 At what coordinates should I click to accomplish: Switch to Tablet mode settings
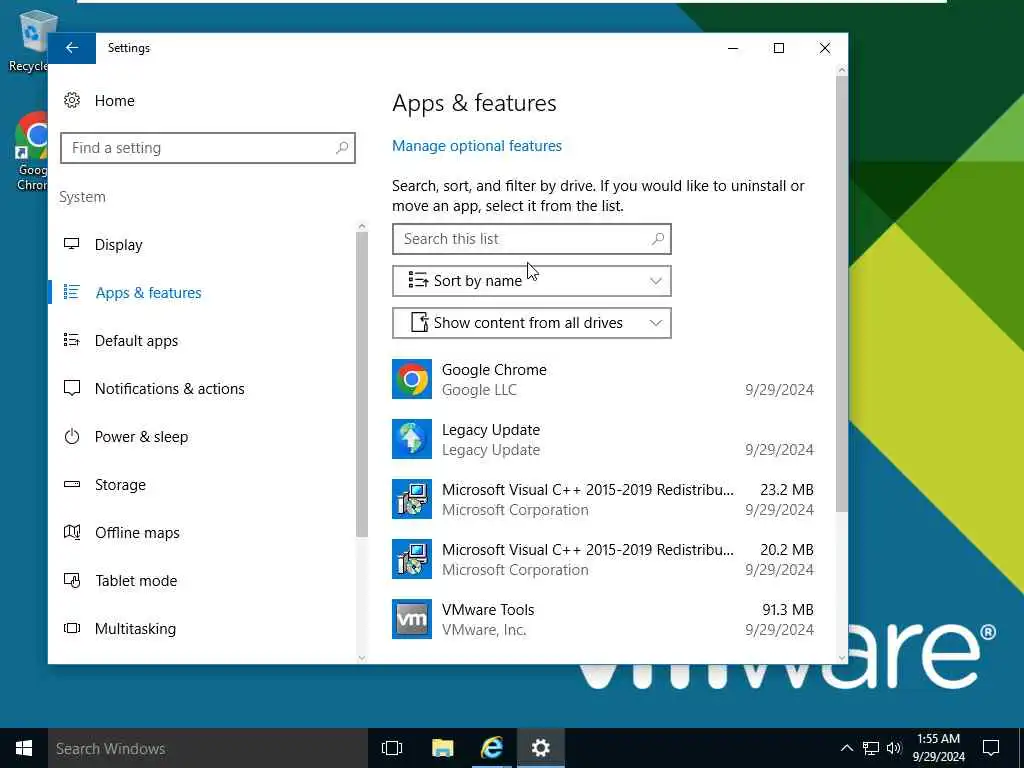[x=136, y=581]
